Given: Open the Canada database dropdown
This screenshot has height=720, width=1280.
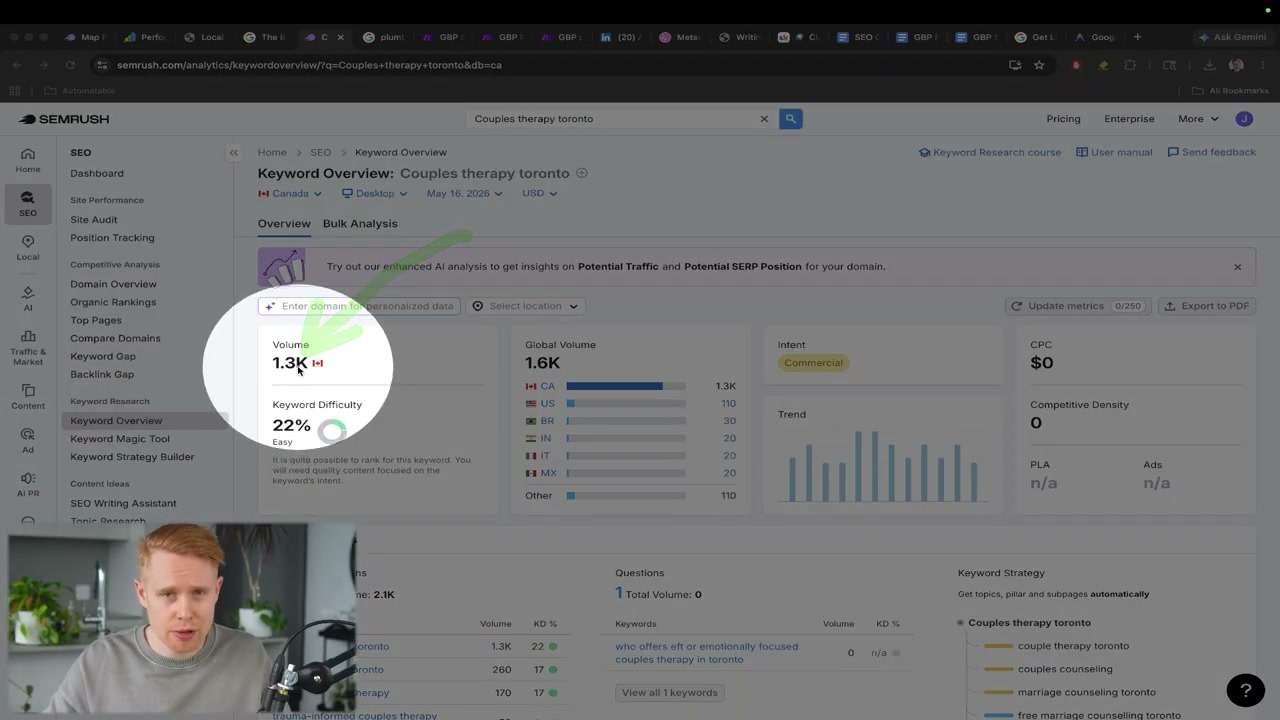Looking at the screenshot, I should 290,194.
